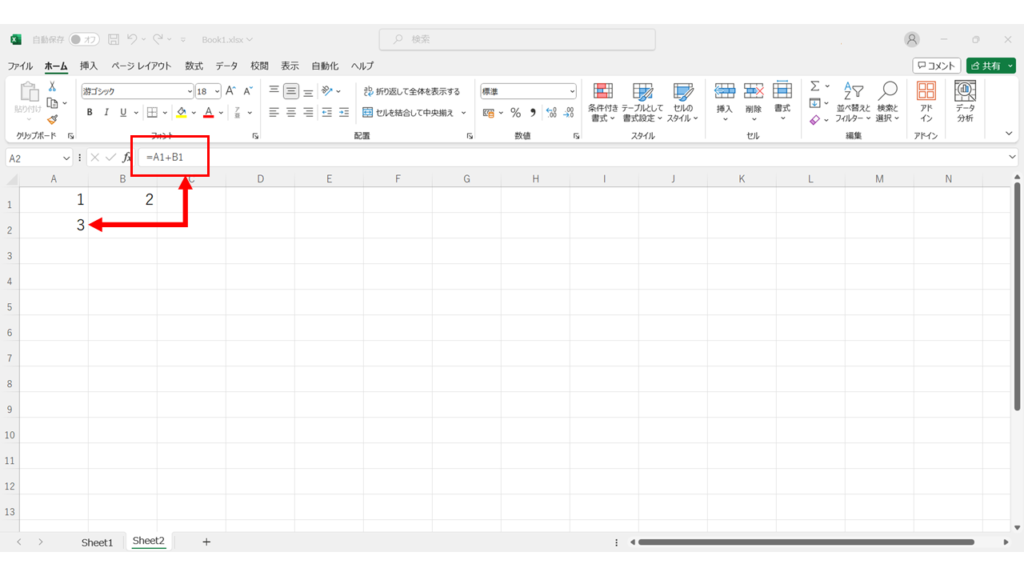The image size is (1024, 576).
Task: Collapse the ribbon with the chevron
Action: coord(1008,134)
